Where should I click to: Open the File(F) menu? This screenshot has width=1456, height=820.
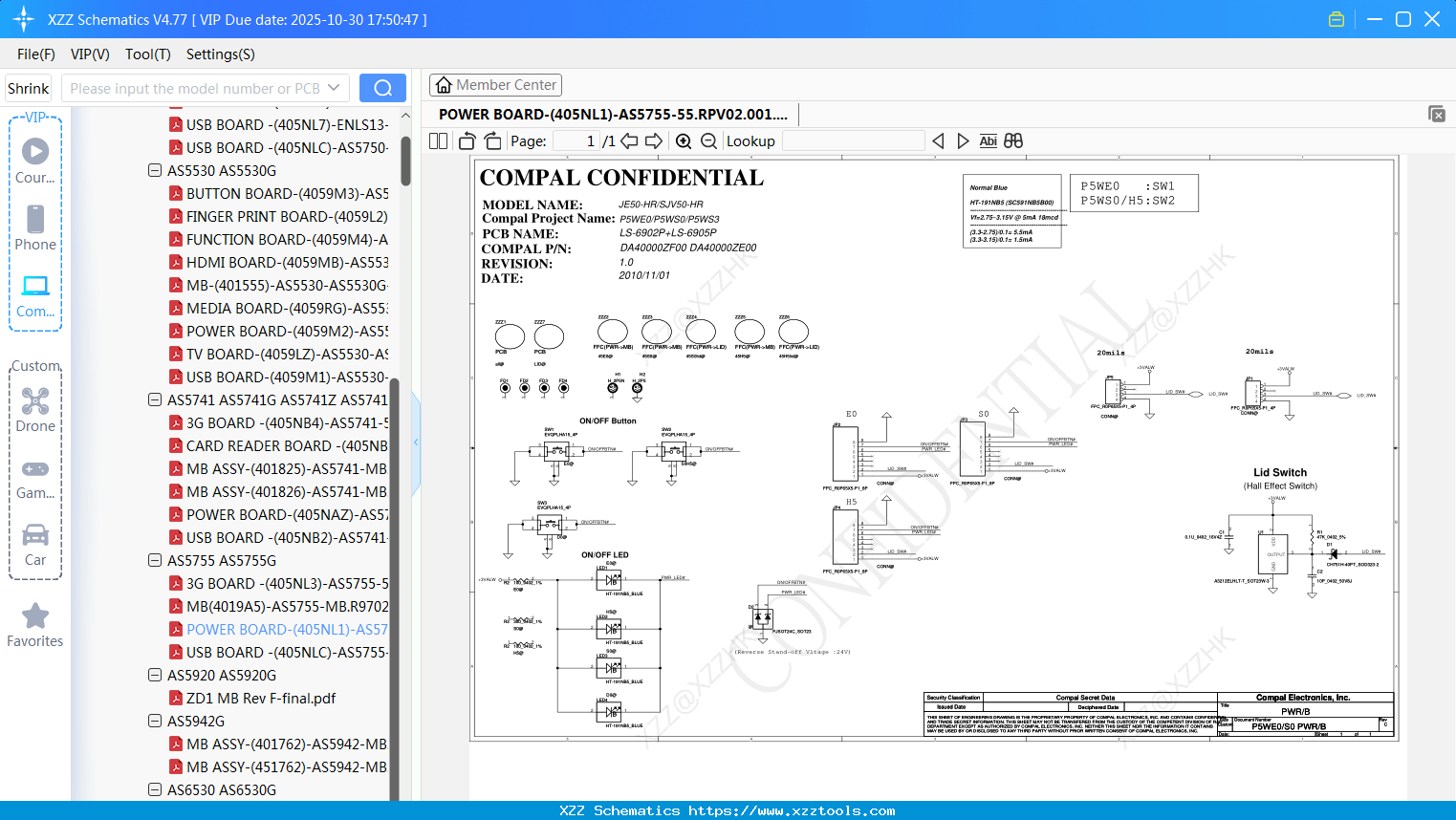pos(36,54)
